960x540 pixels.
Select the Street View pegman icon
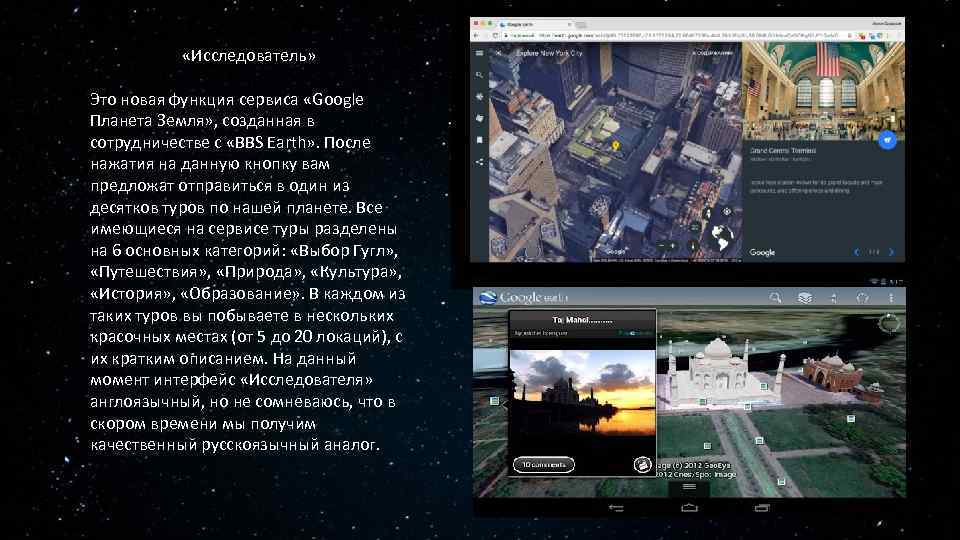pyautogui.click(x=709, y=214)
